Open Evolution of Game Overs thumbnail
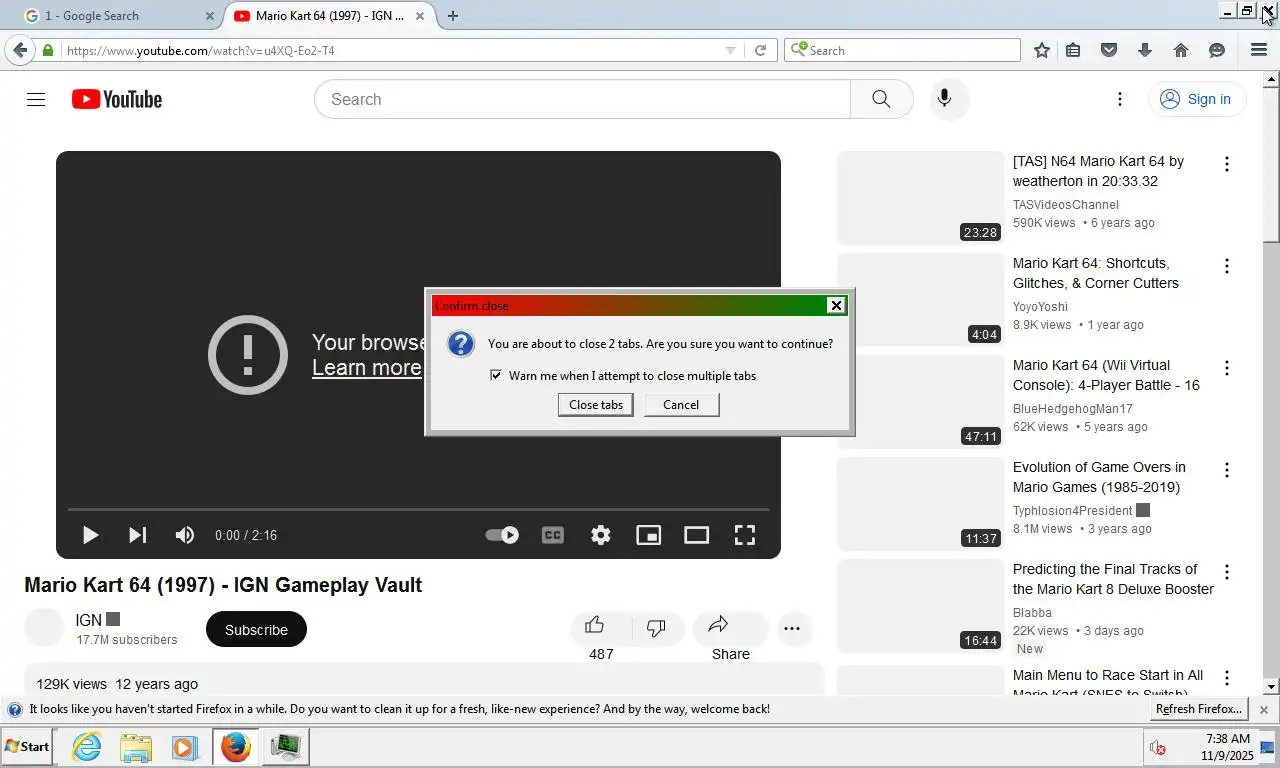 [920, 504]
